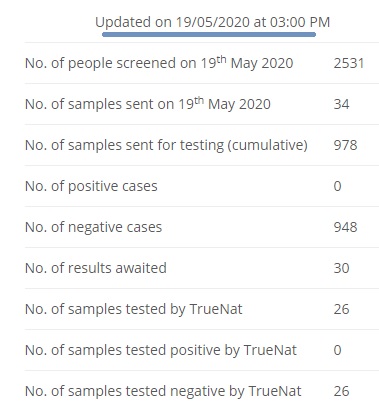379x410 pixels.
Task: Select the results awaited value 30
Action: pos(341,268)
